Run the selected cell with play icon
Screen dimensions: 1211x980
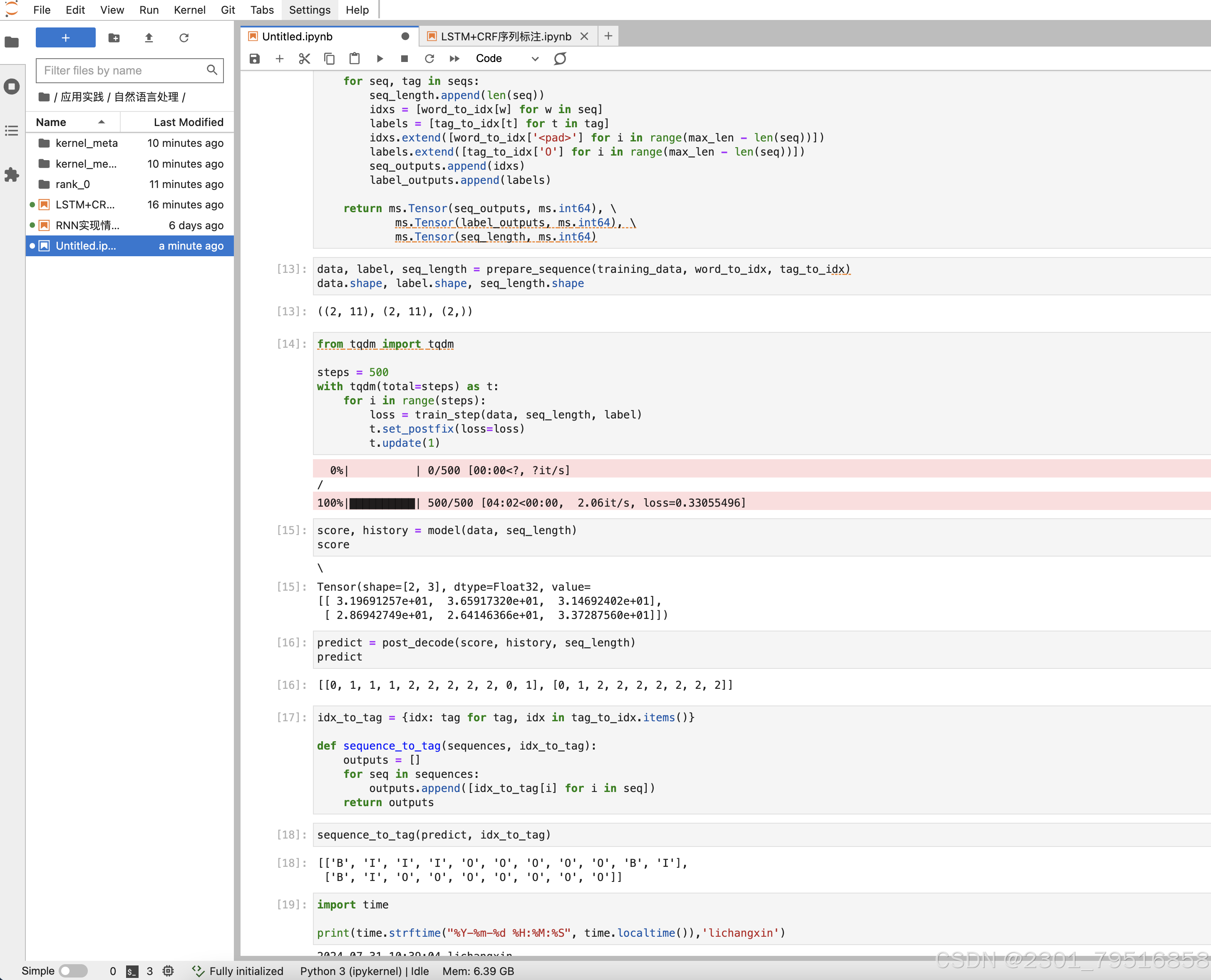pos(380,59)
